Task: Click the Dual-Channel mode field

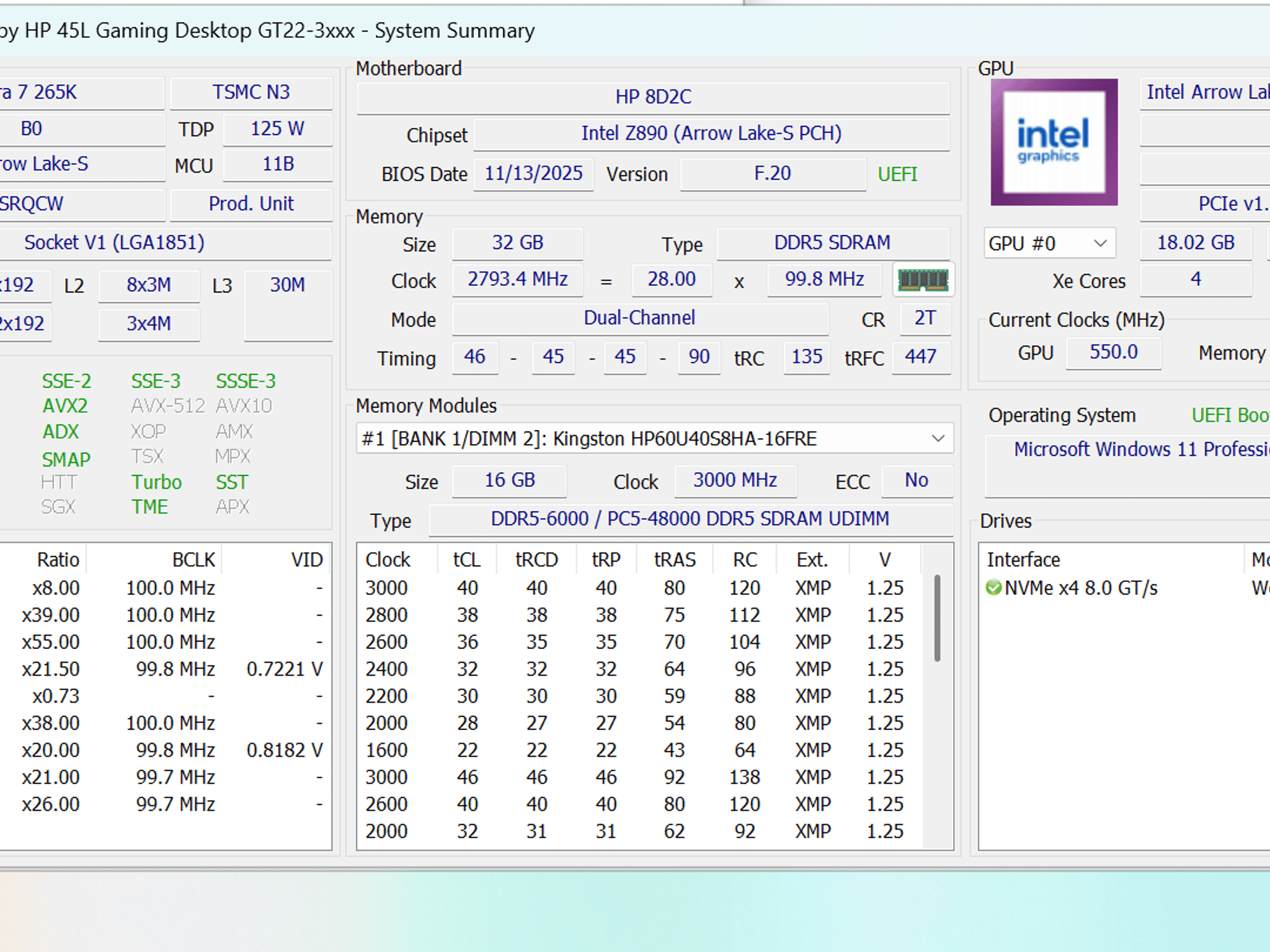Action: tap(640, 319)
